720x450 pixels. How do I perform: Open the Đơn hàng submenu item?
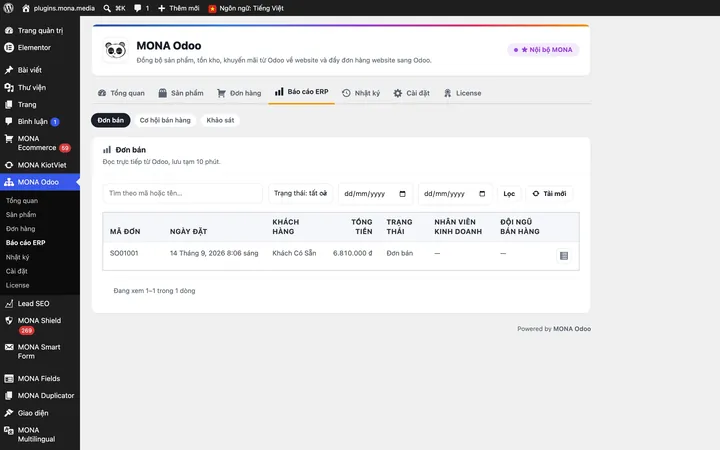(21, 229)
